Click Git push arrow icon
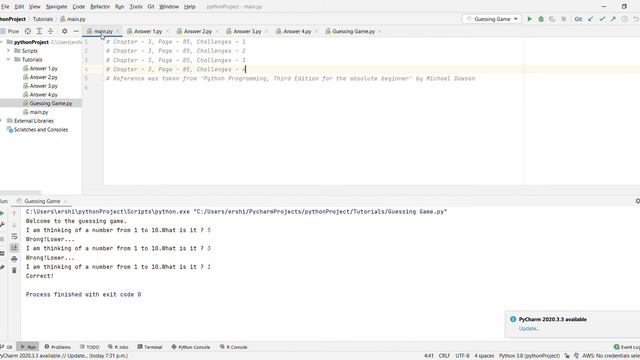 point(613,19)
